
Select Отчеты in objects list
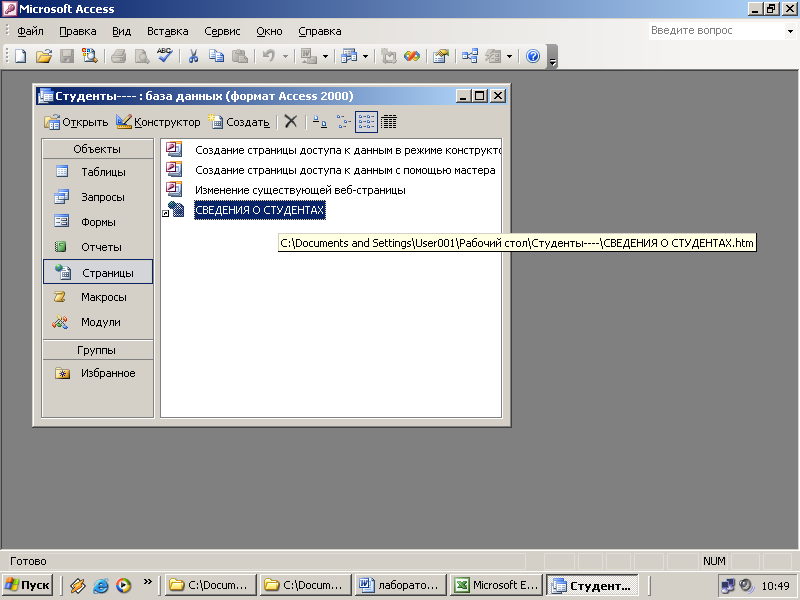(x=97, y=247)
